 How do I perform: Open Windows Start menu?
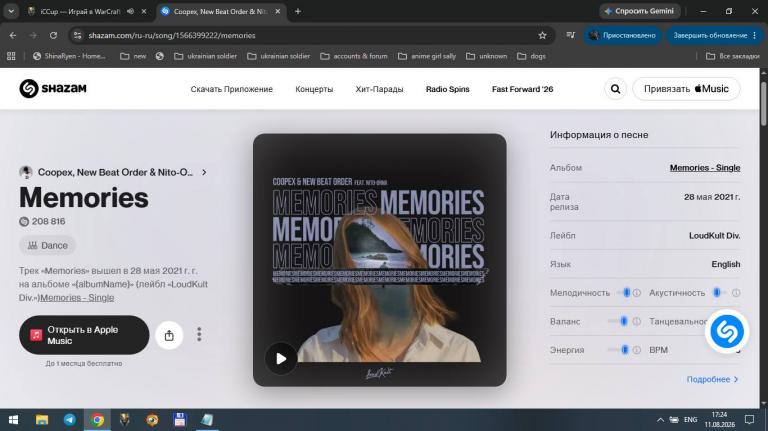pos(13,420)
